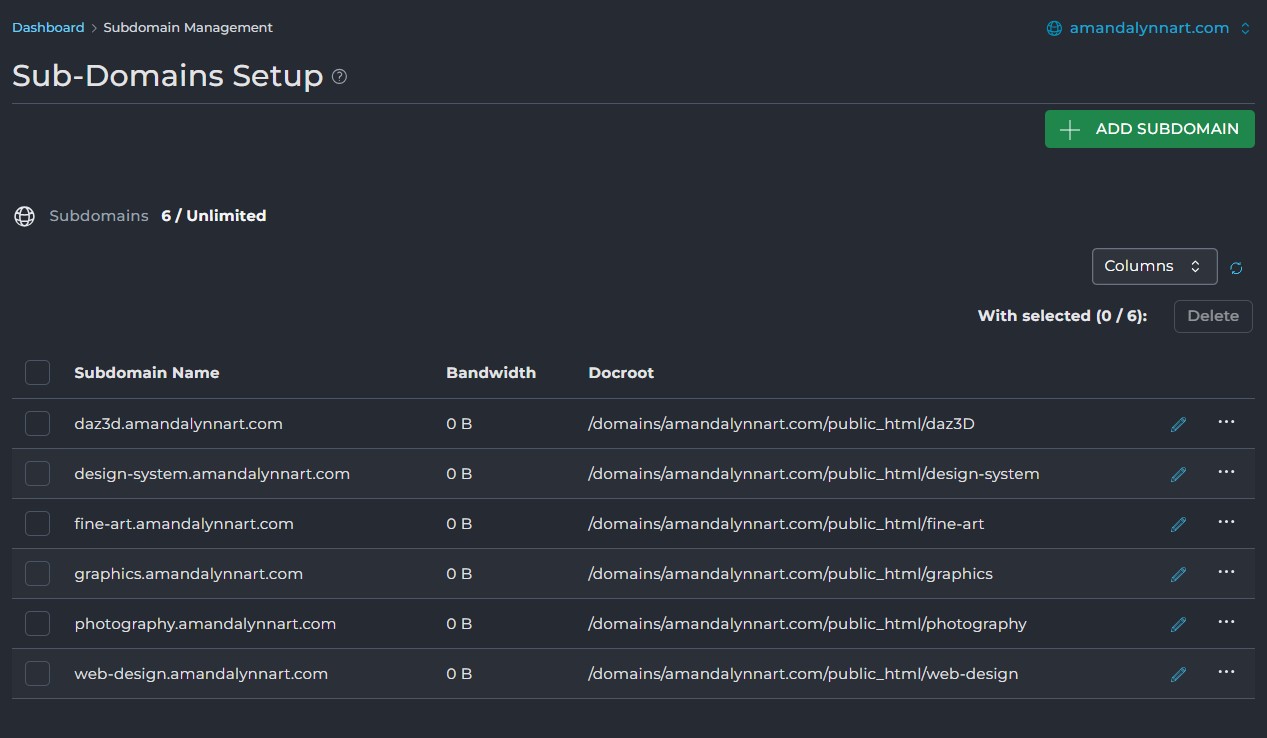Toggle the select-all checkbox in table header
This screenshot has width=1267, height=738.
(37, 373)
